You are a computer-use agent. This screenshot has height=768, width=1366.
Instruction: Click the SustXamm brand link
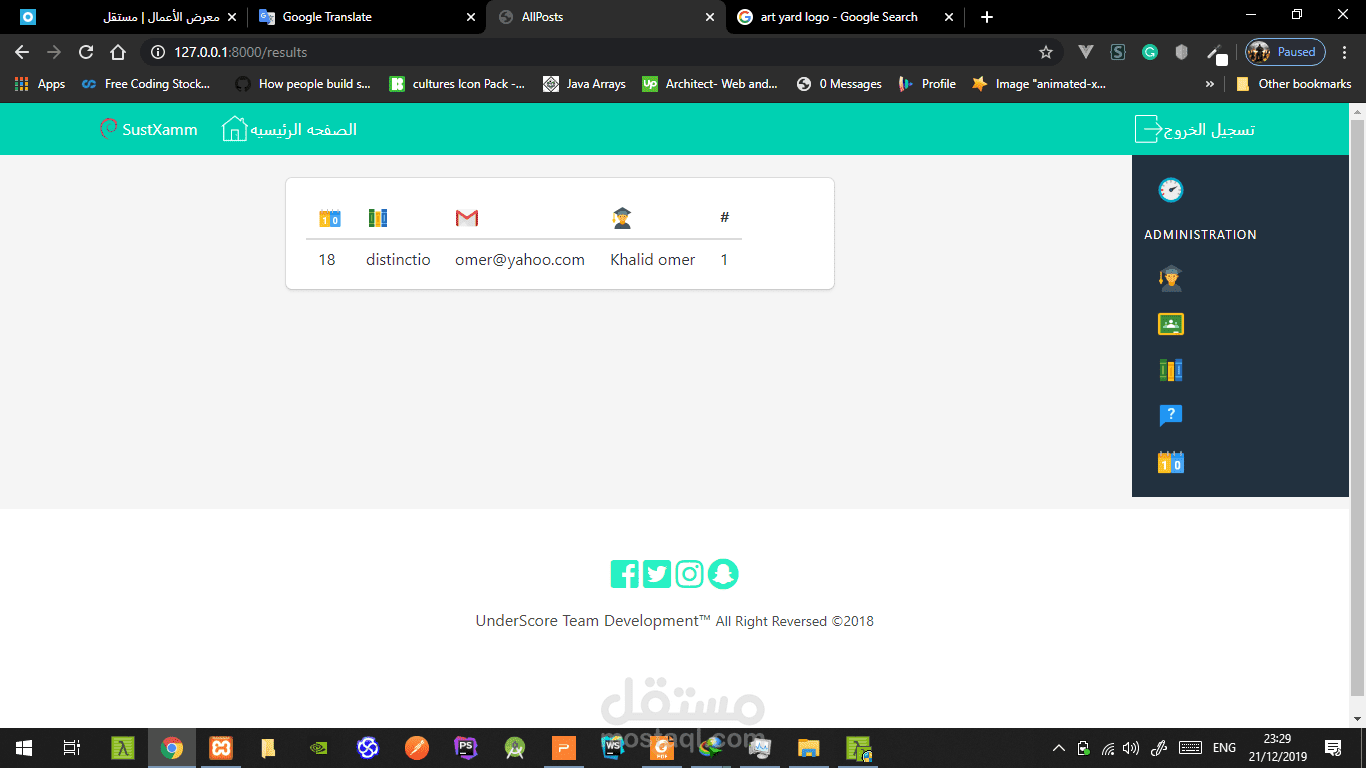pyautogui.click(x=160, y=130)
